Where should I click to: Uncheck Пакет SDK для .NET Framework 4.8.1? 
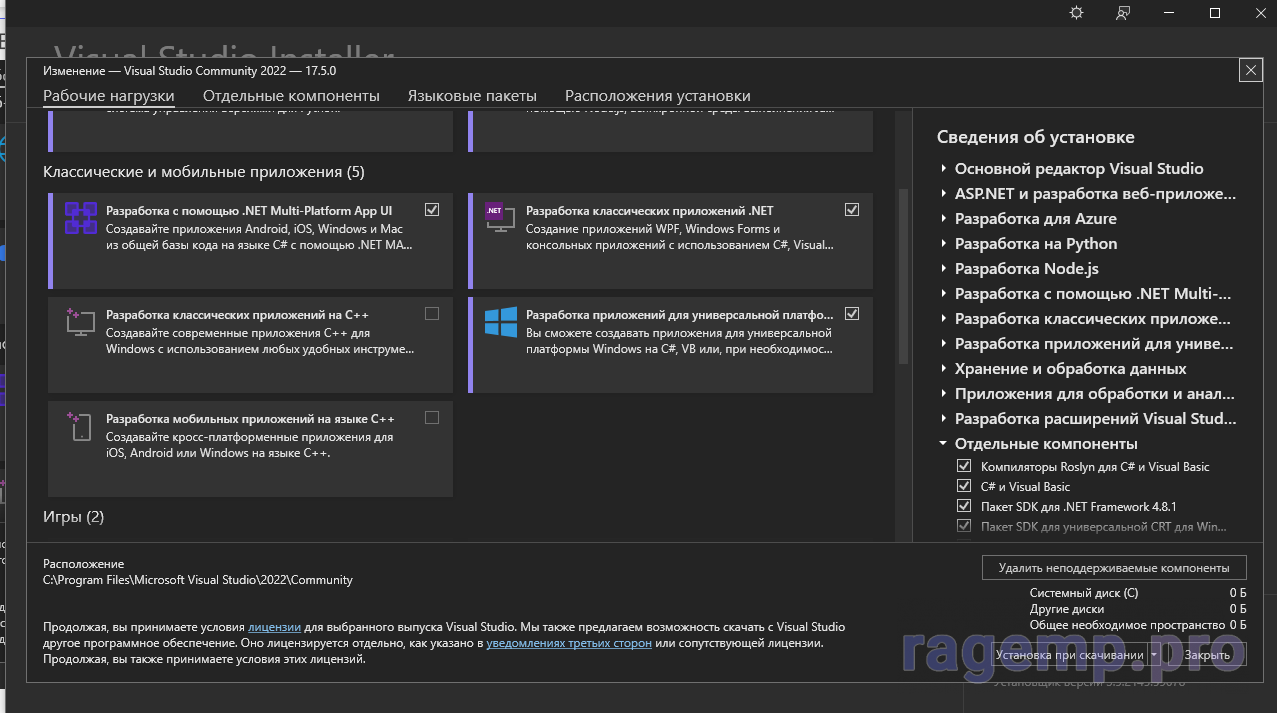pos(964,506)
